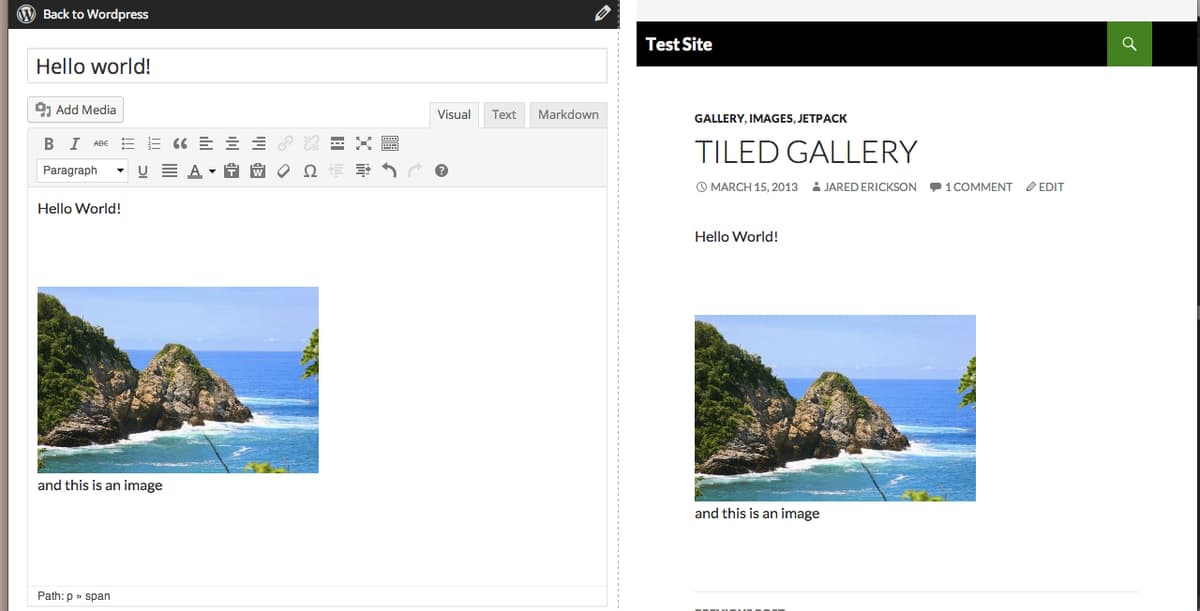
Task: Insert a blockquote
Action: [x=180, y=143]
